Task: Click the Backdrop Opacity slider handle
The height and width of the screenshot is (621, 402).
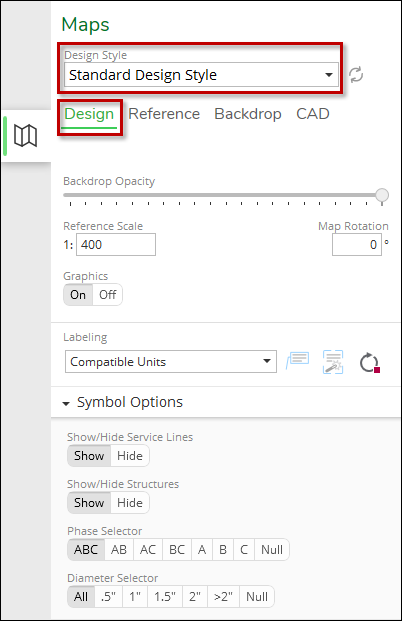Action: (382, 195)
